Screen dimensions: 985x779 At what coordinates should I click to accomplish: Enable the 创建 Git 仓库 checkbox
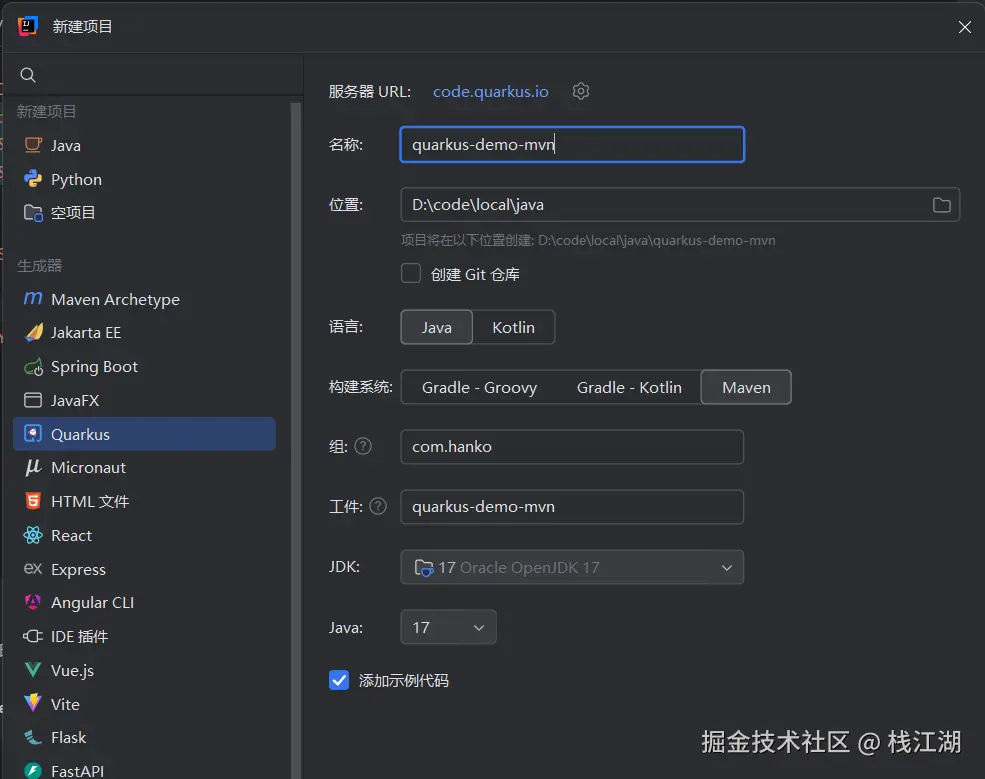tap(411, 273)
